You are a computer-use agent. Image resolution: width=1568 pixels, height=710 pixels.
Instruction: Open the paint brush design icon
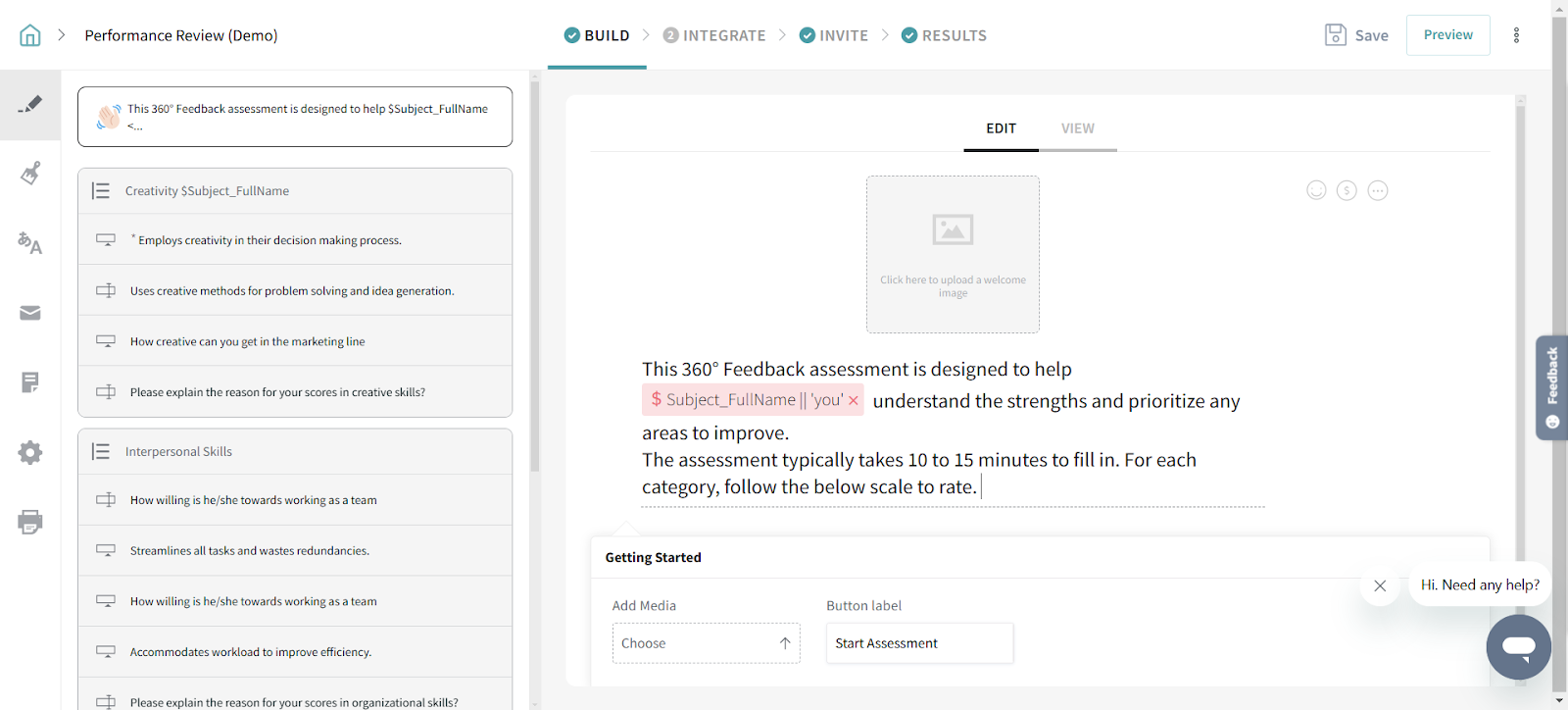click(30, 174)
